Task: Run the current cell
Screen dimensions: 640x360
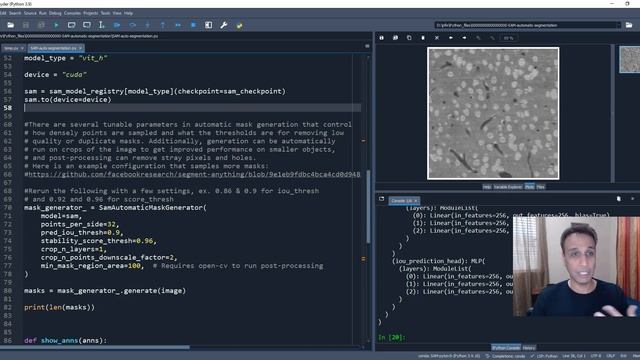Action: [x=71, y=25]
